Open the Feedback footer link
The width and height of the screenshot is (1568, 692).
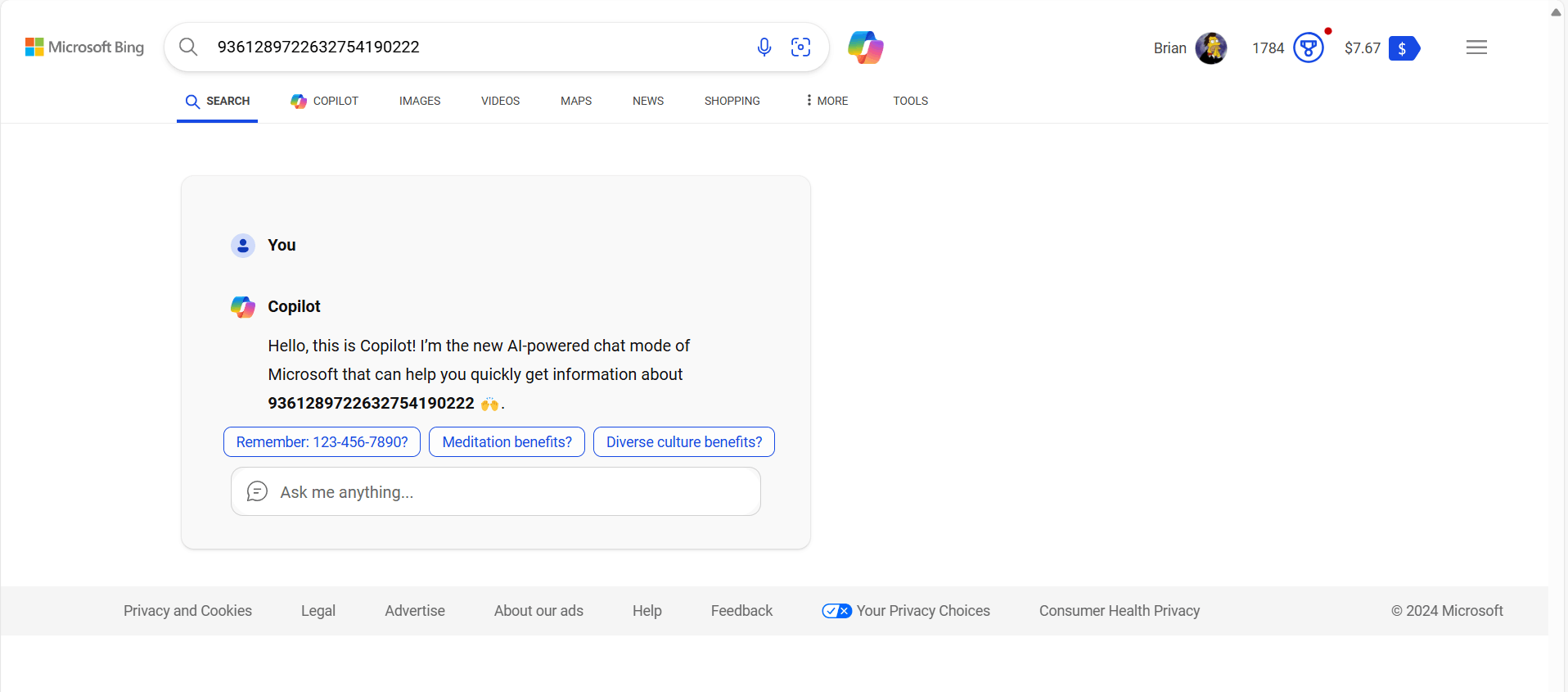(741, 611)
